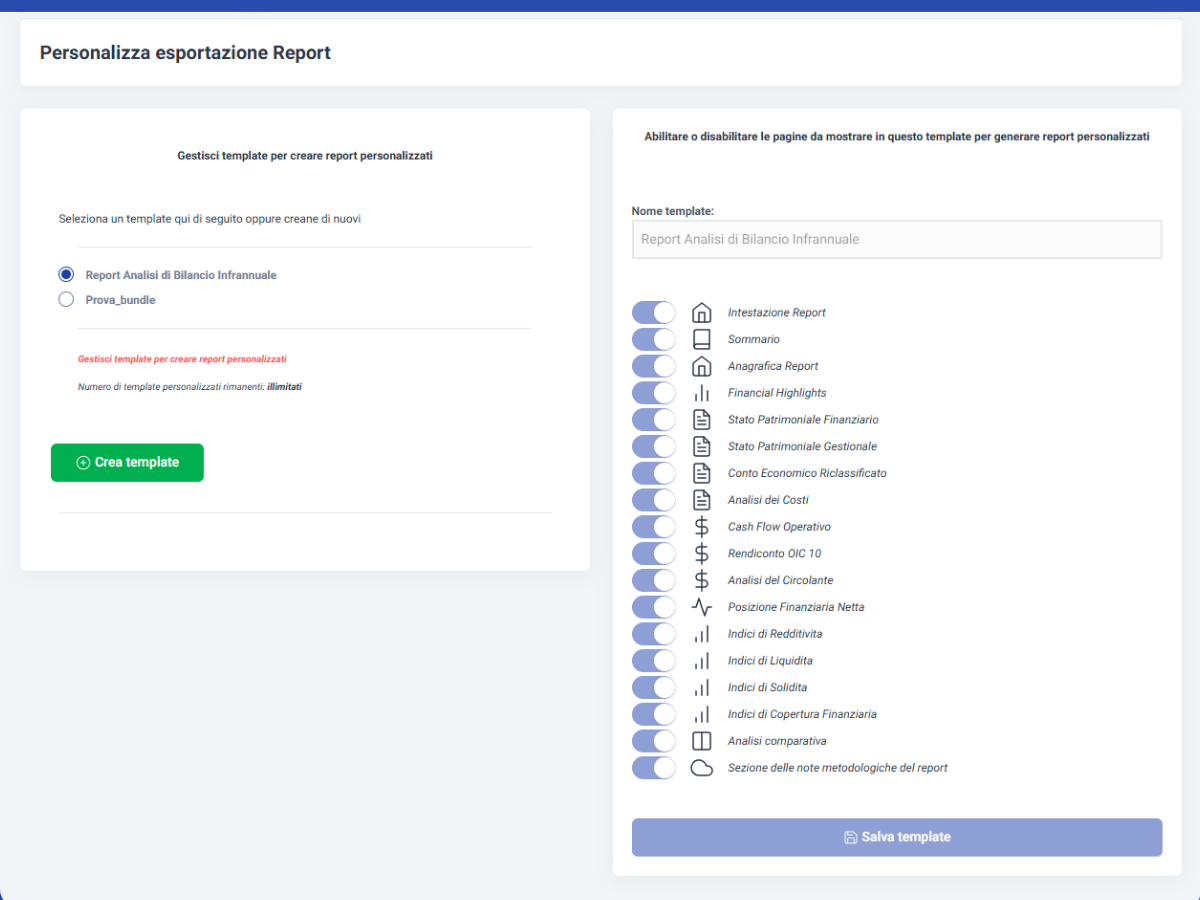The height and width of the screenshot is (900, 1200).
Task: Click cloud icon for note metodologiche section
Action: [702, 768]
